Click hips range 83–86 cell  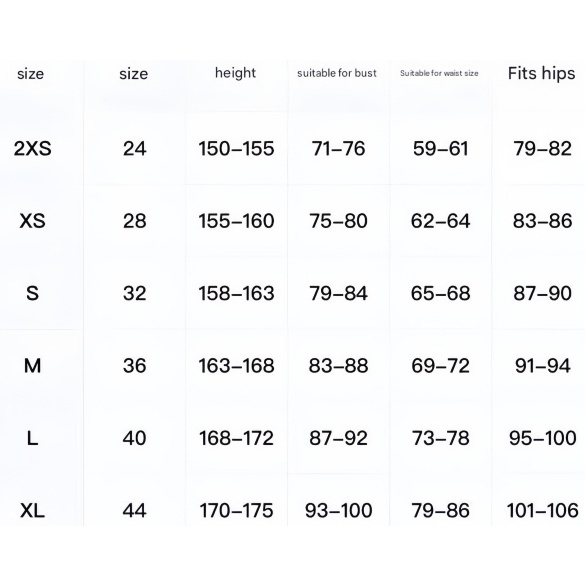click(542, 221)
